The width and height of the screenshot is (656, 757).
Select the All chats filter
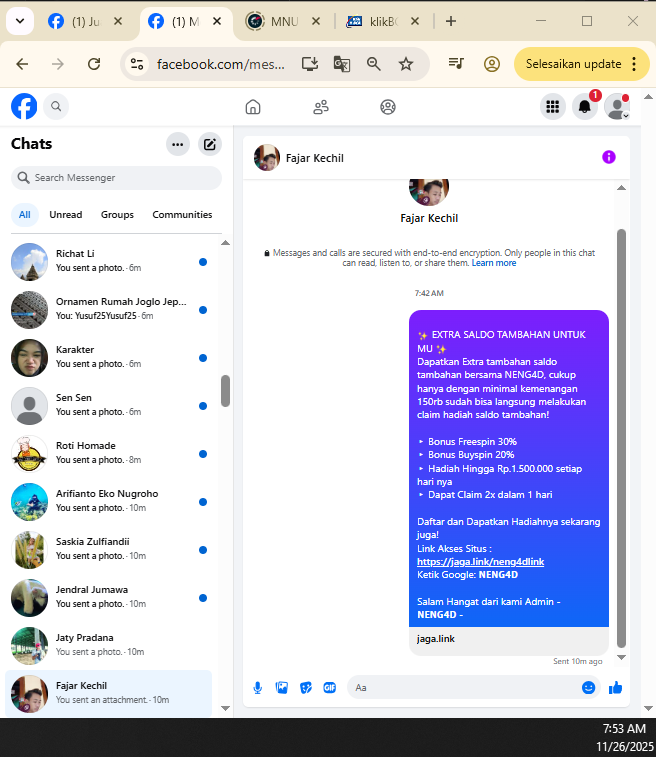tap(25, 215)
